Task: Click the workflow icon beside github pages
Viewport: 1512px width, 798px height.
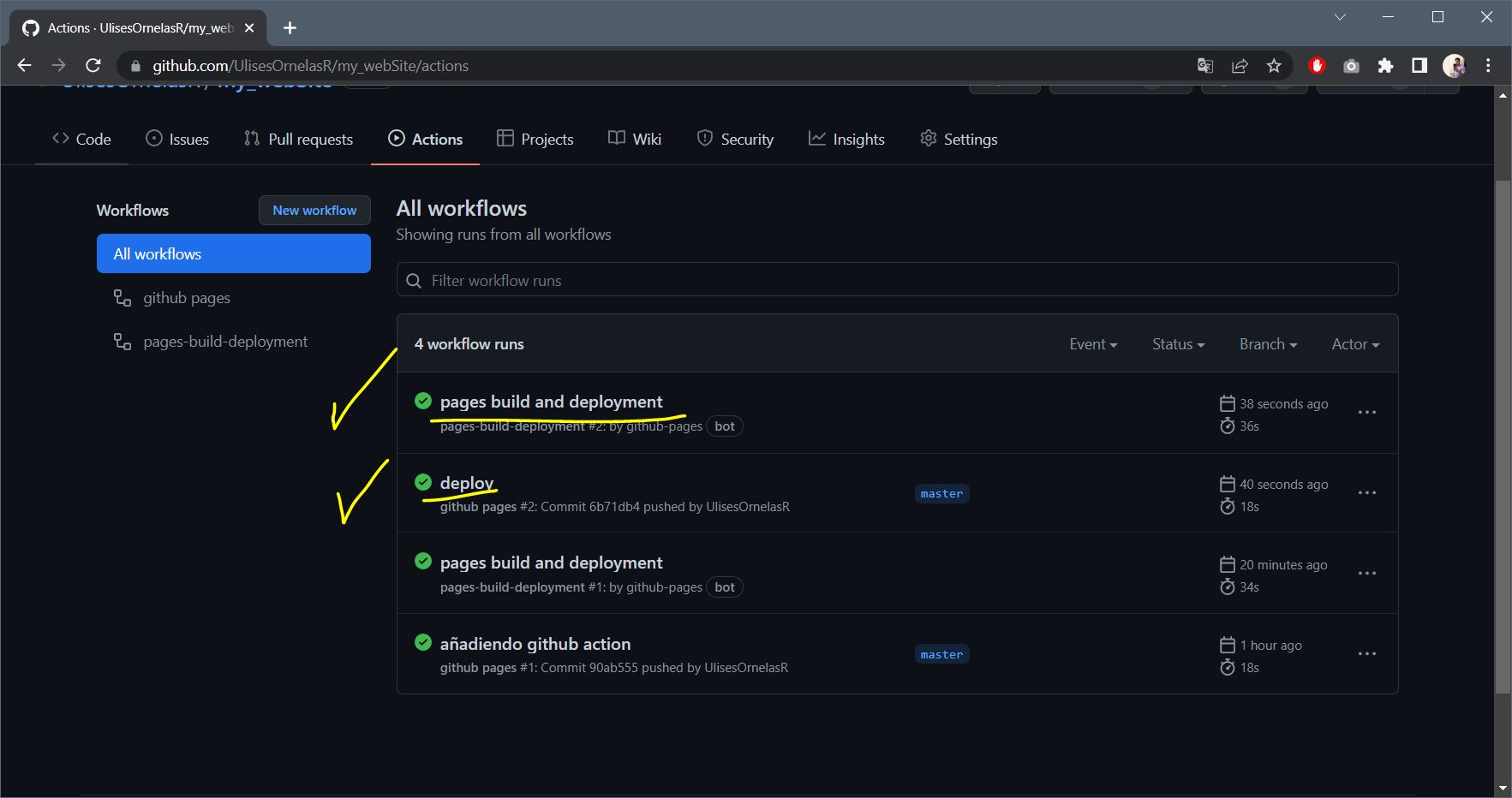Action: pos(123,298)
